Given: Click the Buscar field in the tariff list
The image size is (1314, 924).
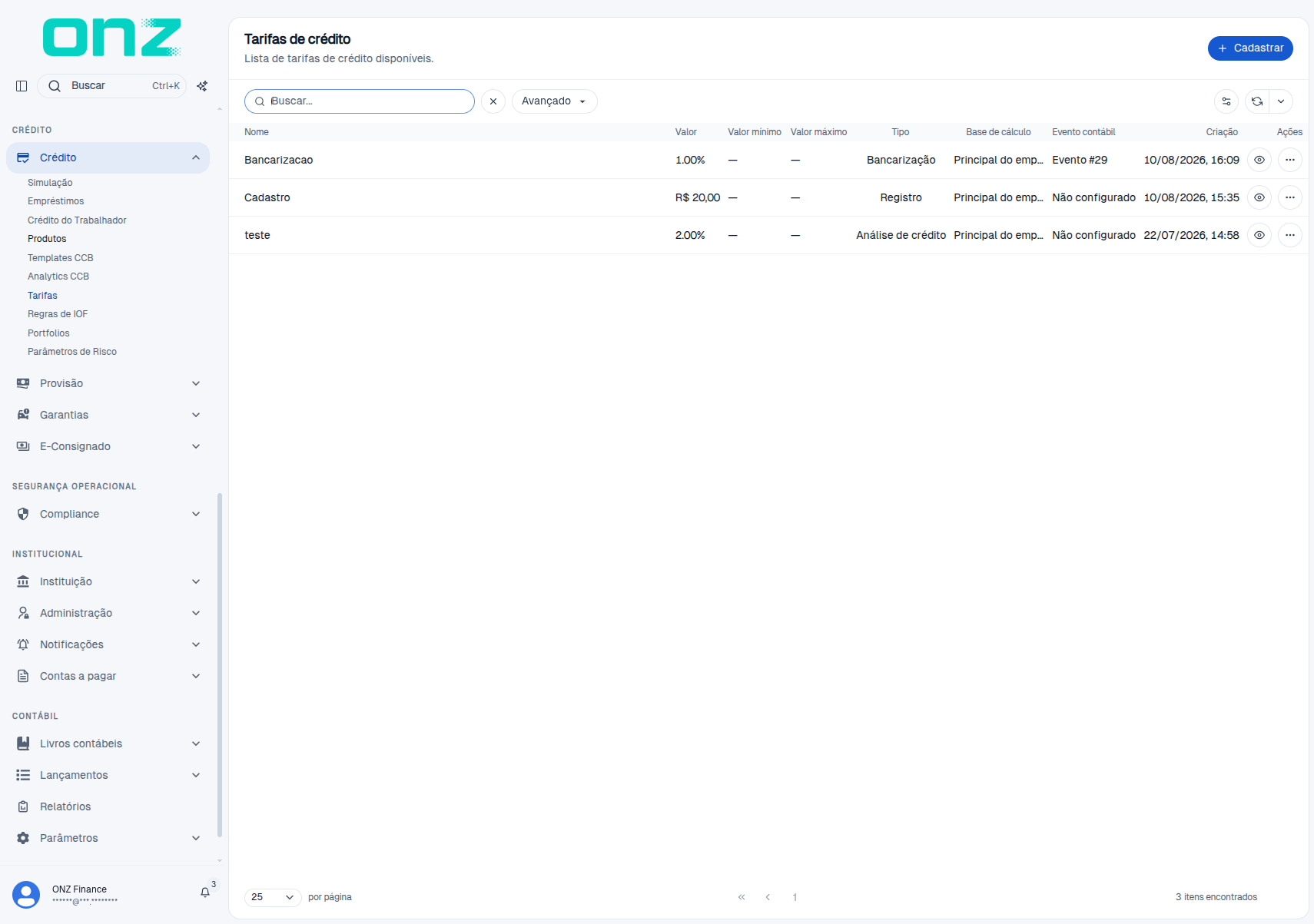Looking at the screenshot, I should [360, 101].
